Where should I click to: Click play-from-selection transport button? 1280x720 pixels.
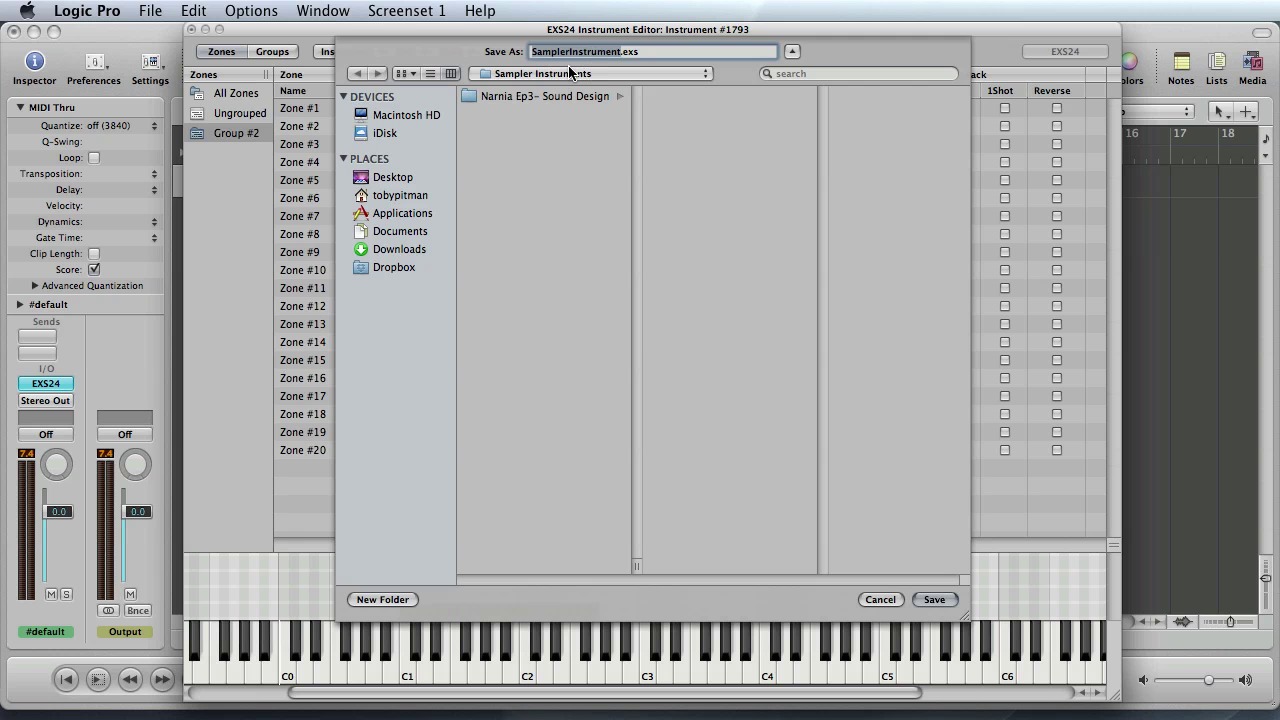[x=98, y=679]
